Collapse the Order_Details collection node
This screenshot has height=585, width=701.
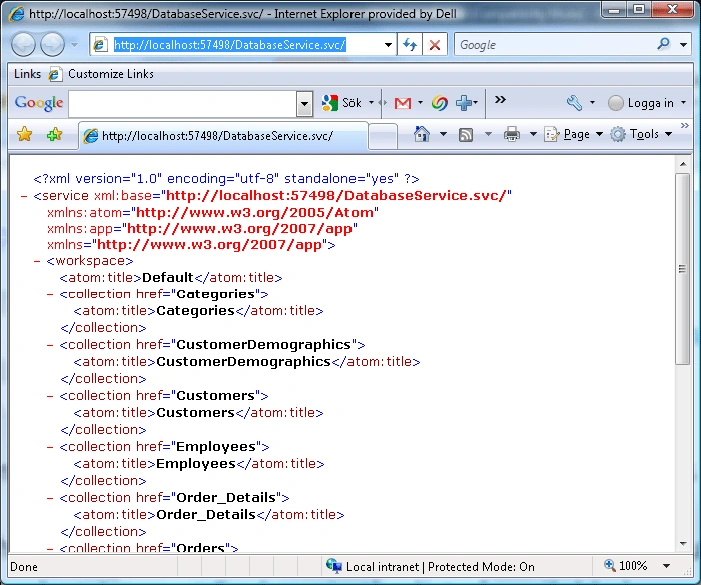(50, 498)
